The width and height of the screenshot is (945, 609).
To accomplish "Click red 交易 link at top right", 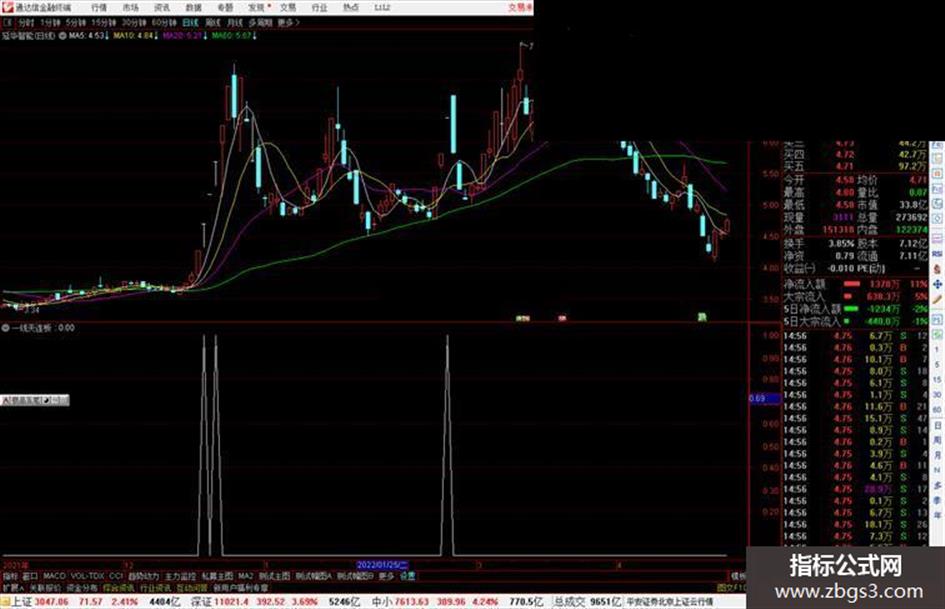I will 520,7.
